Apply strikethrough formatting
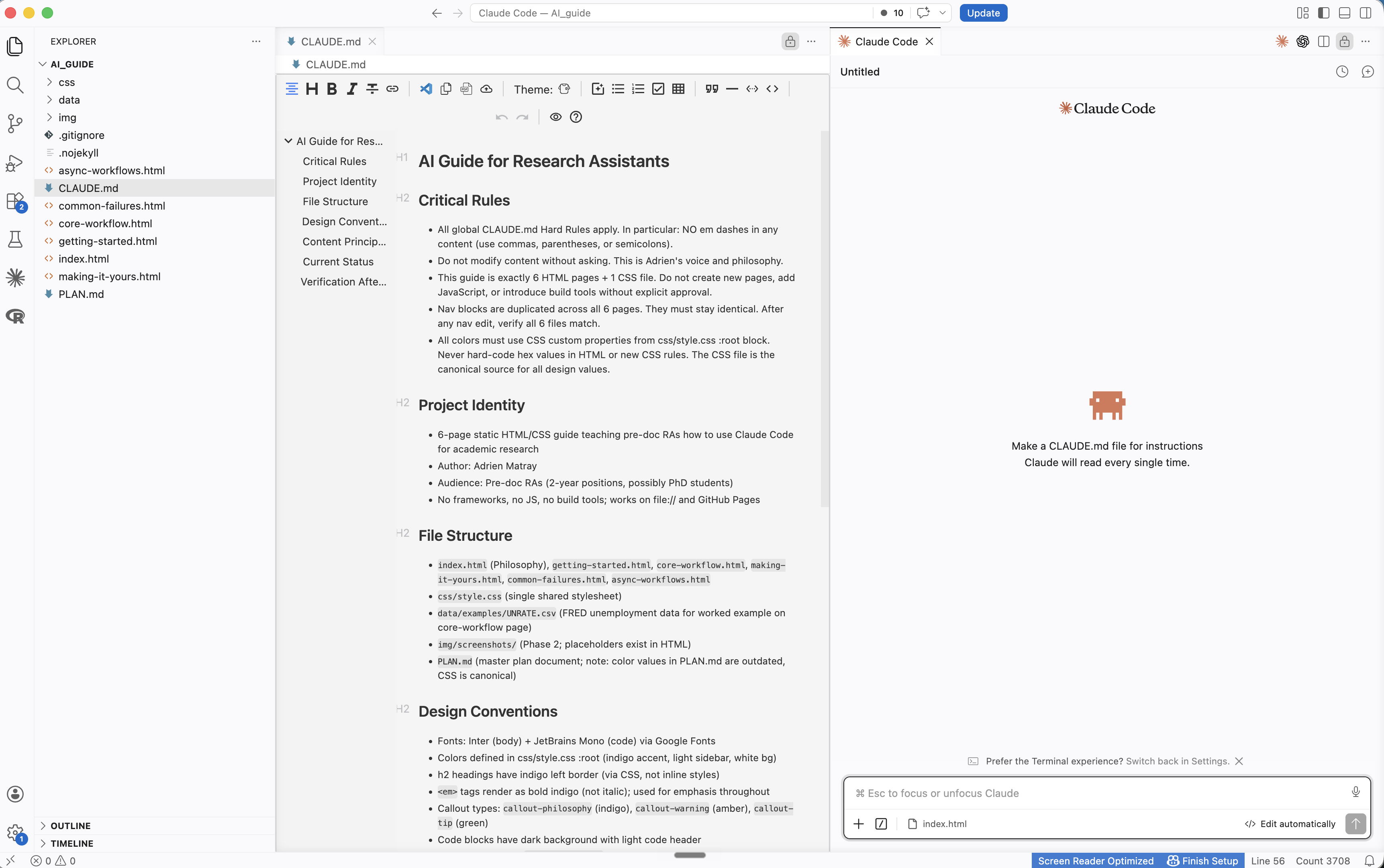1384x868 pixels. pyautogui.click(x=372, y=89)
